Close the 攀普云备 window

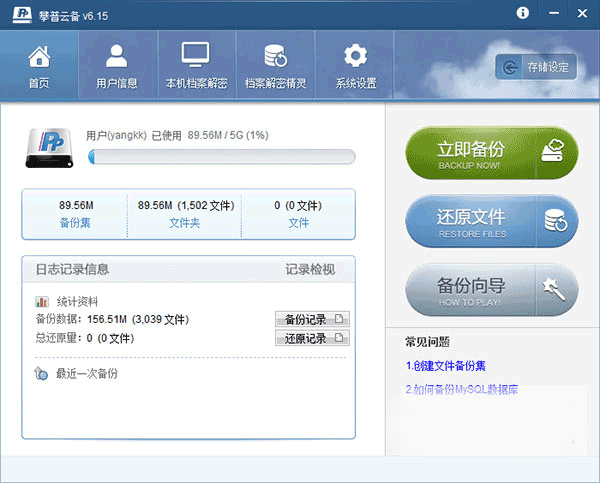click(582, 13)
